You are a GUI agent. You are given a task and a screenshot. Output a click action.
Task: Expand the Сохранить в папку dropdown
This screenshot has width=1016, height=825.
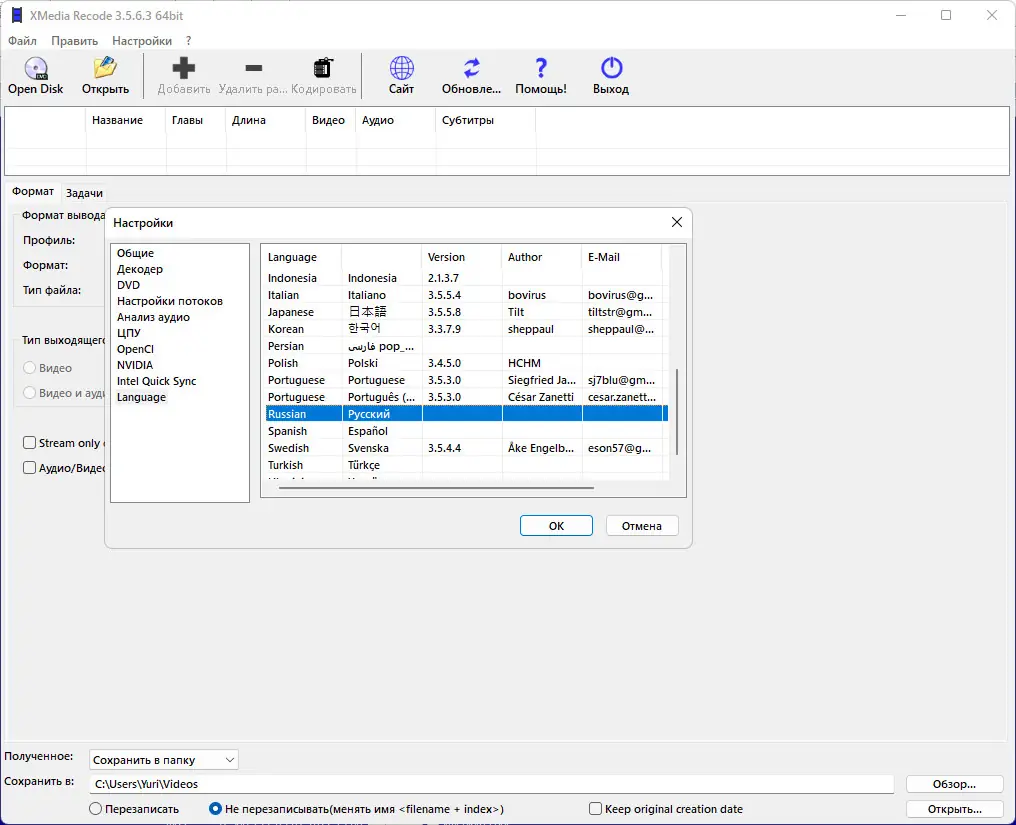coord(163,760)
